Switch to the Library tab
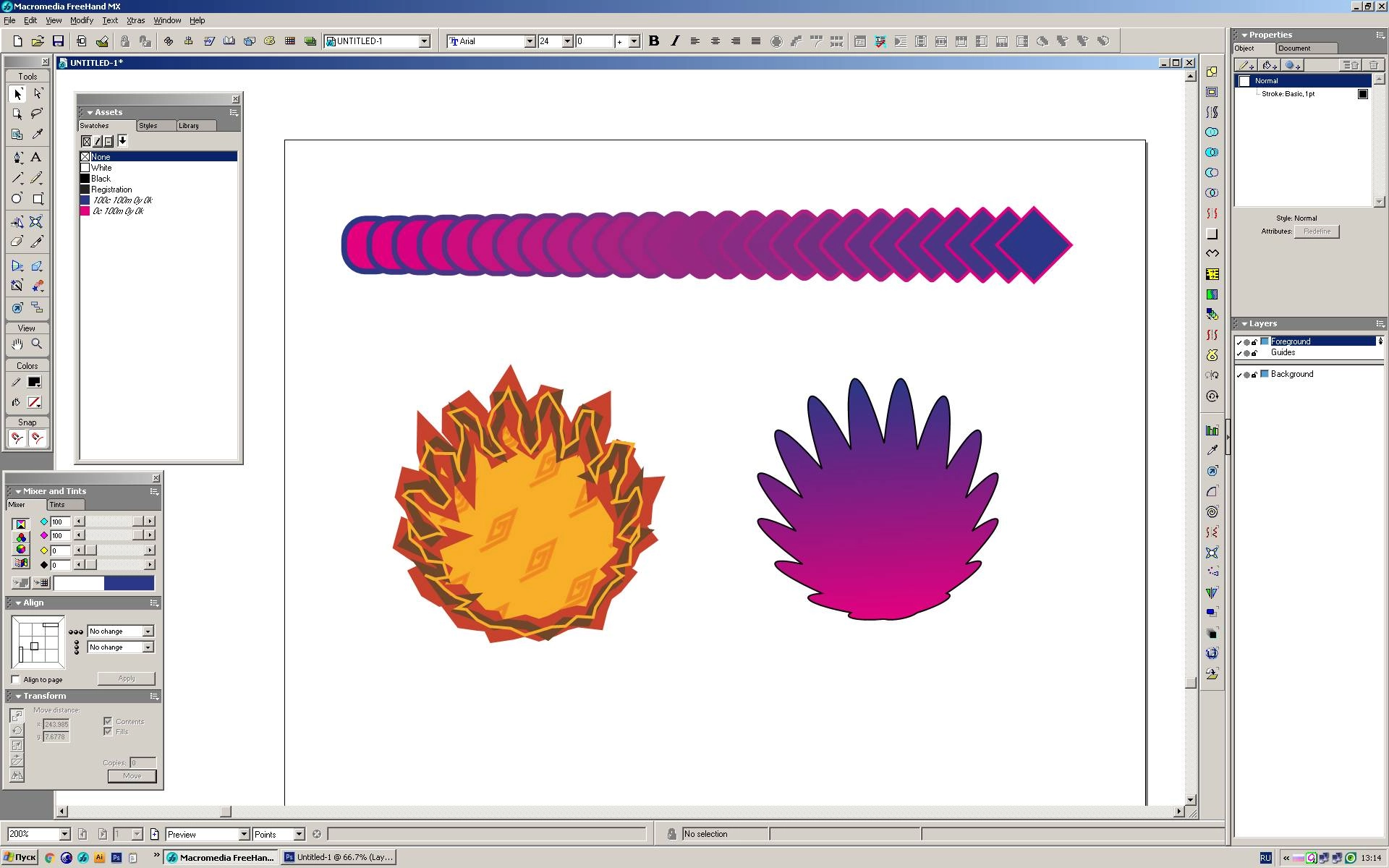Image resolution: width=1389 pixels, height=868 pixels. (x=195, y=126)
